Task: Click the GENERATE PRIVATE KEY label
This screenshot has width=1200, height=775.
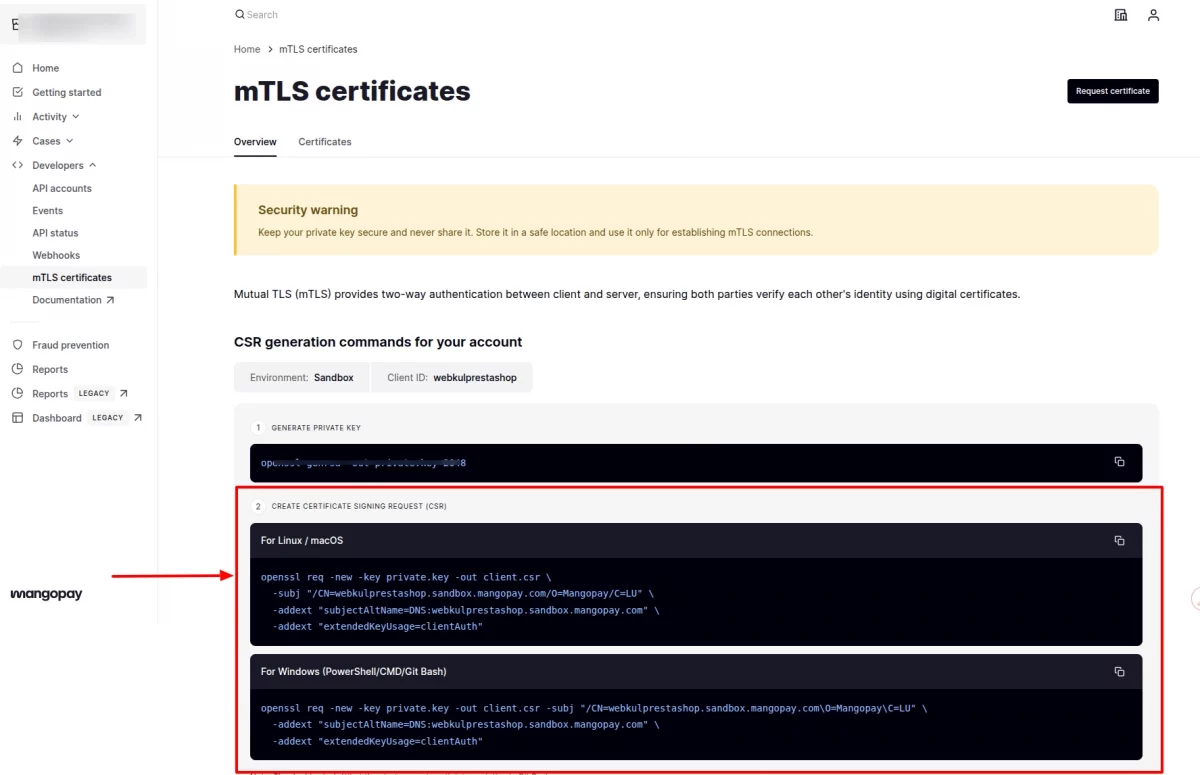Action: (316, 428)
